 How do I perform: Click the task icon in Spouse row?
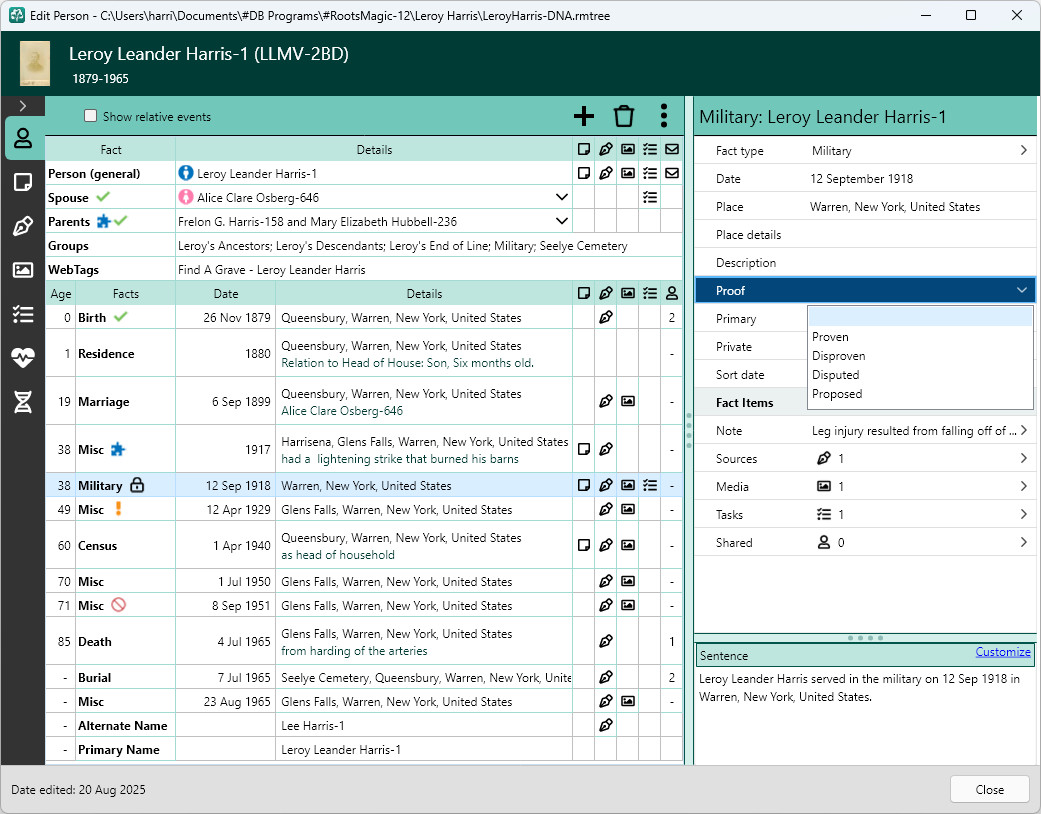coord(650,197)
